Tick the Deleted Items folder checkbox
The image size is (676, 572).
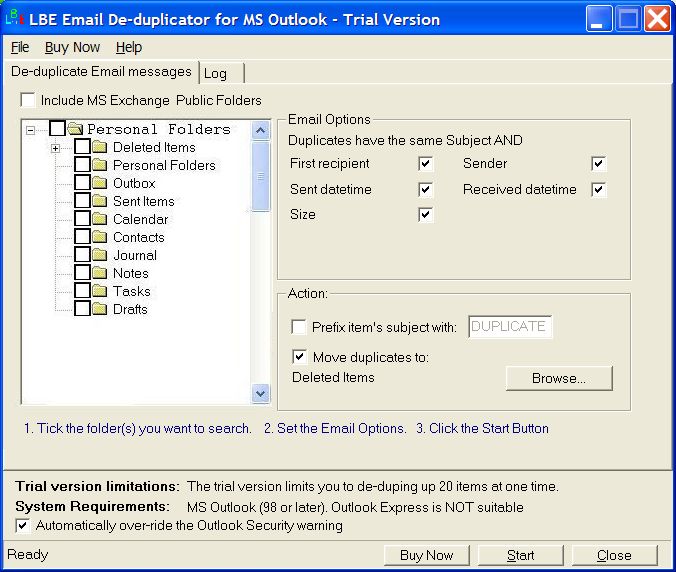tap(82, 147)
